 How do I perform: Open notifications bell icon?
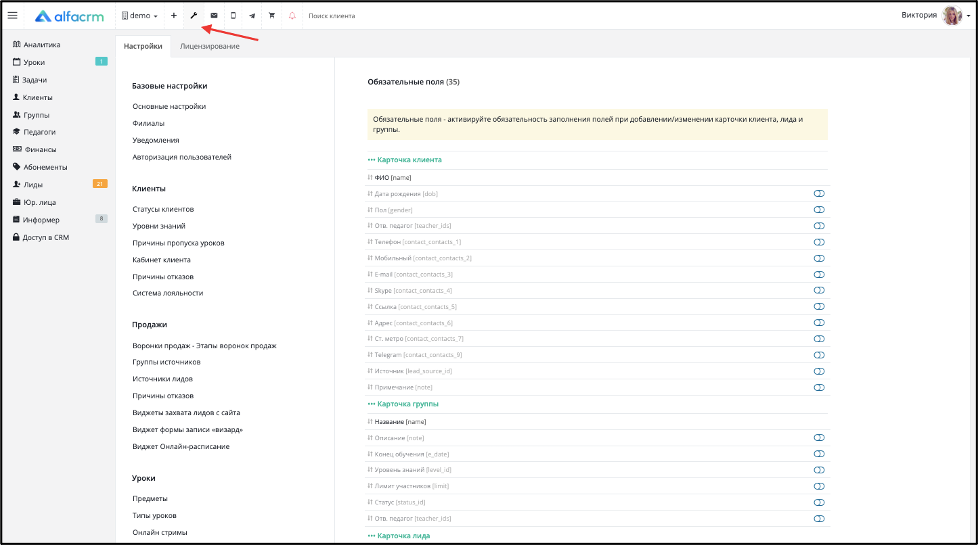tap(292, 16)
